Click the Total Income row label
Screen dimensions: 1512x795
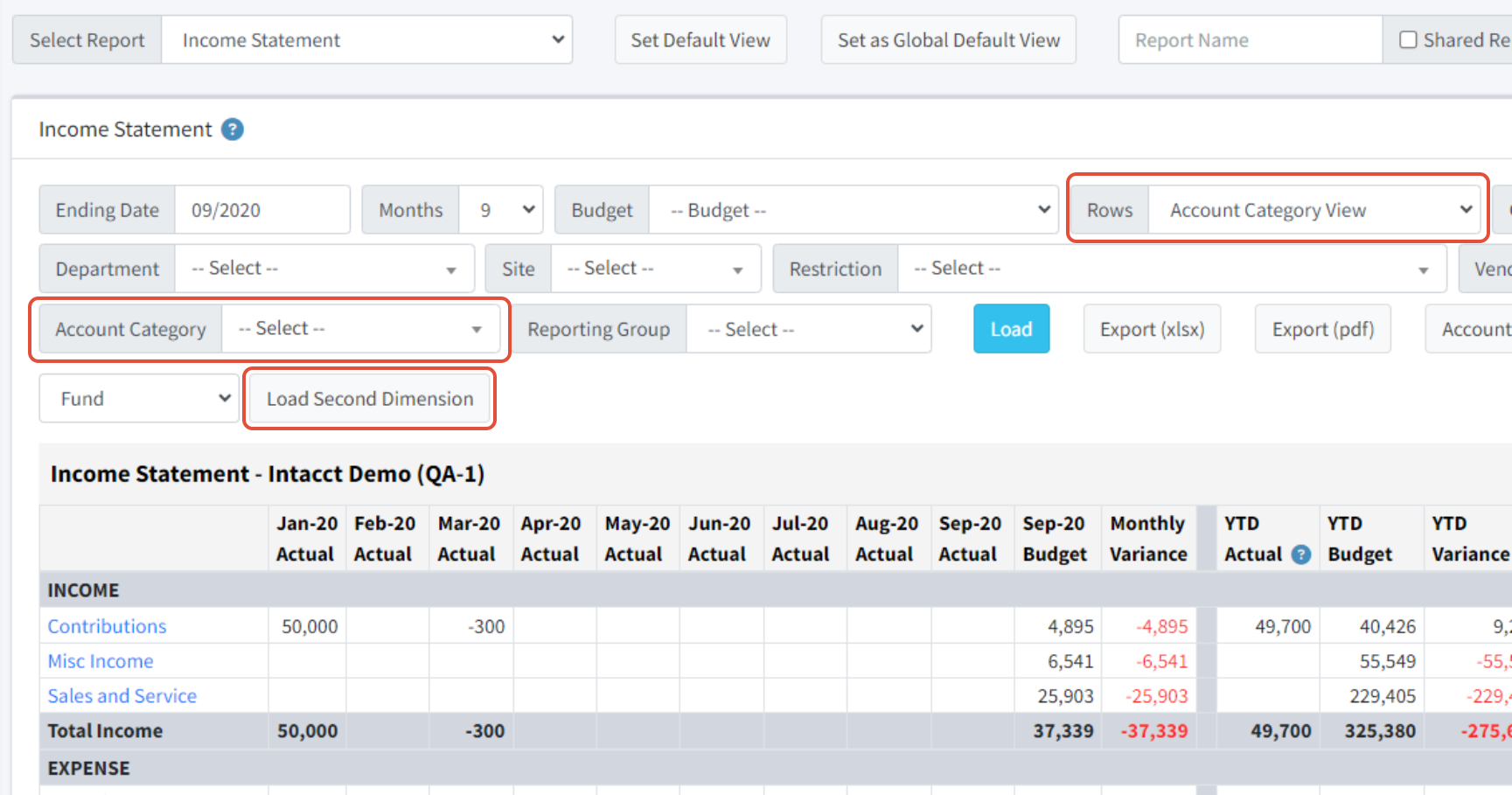(105, 731)
